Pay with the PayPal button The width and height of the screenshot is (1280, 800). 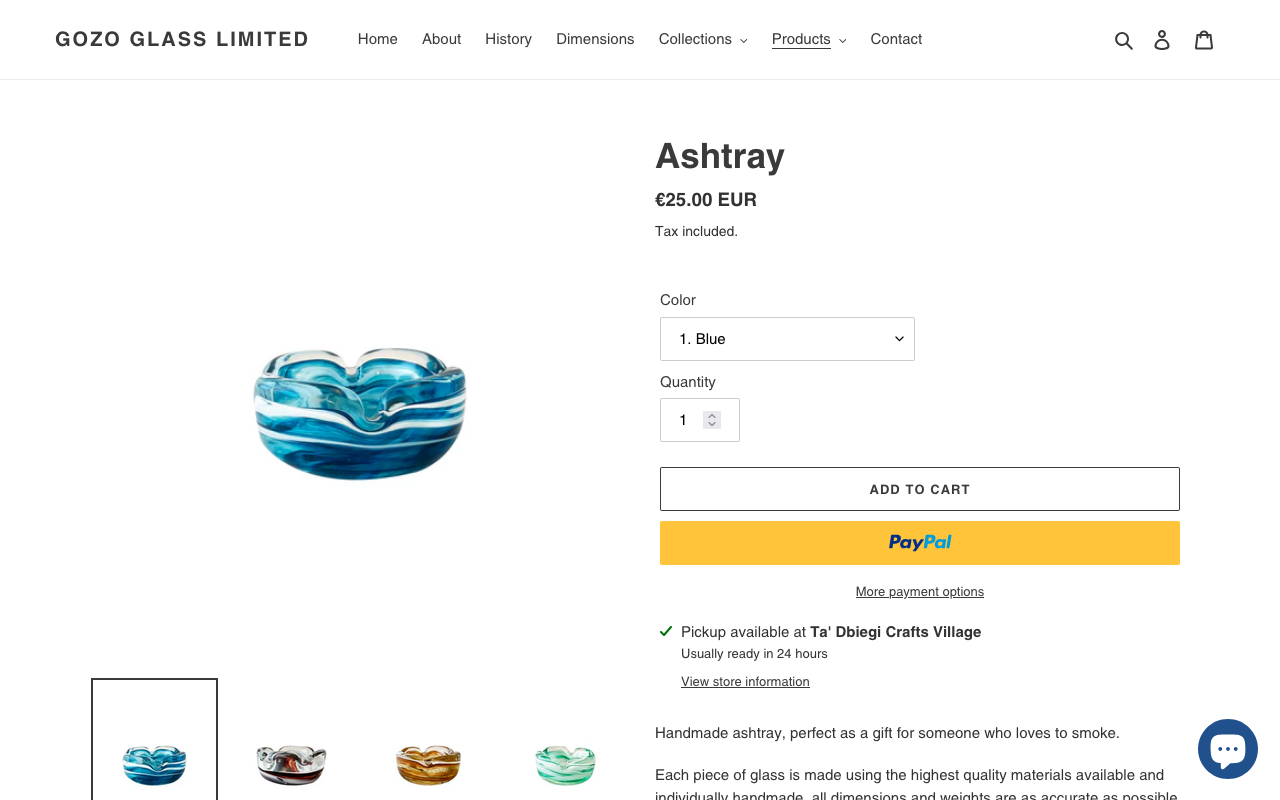919,543
